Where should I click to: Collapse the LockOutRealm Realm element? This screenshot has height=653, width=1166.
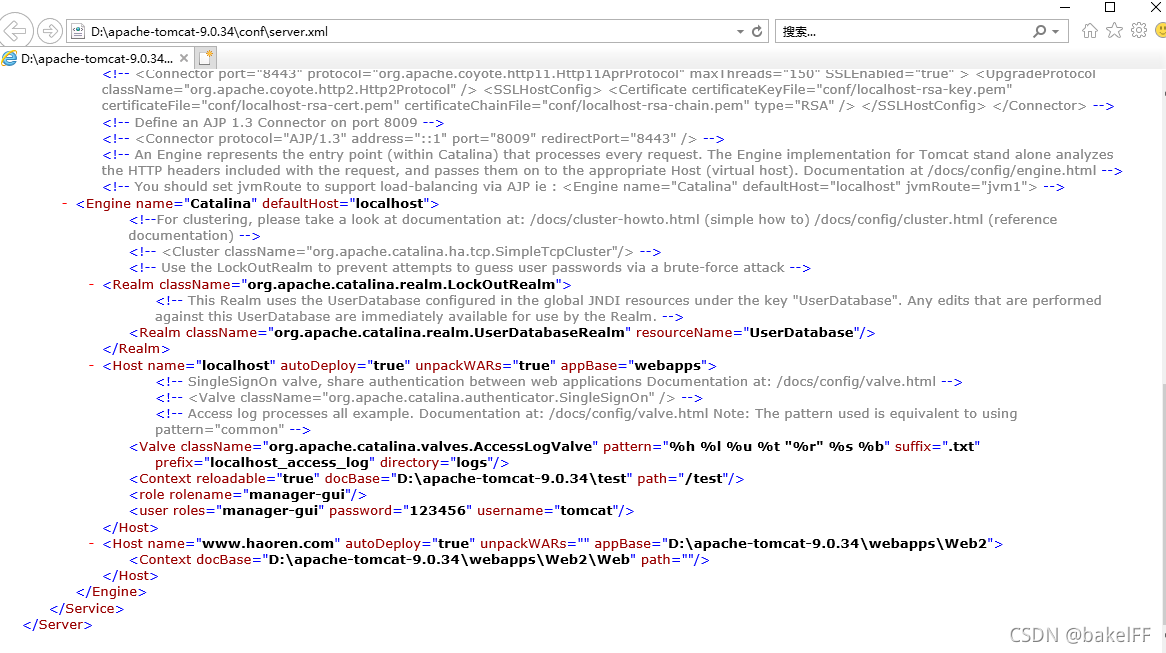91,285
